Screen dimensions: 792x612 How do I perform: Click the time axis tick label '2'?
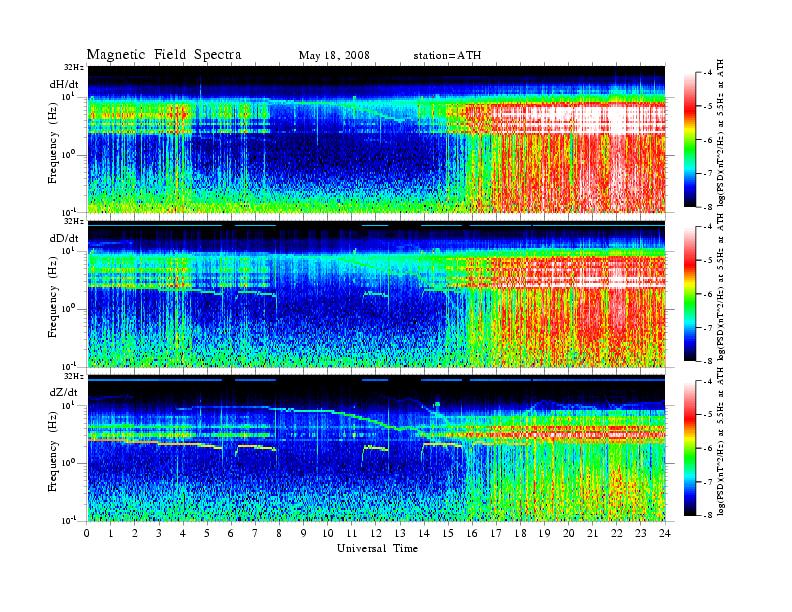click(x=135, y=533)
